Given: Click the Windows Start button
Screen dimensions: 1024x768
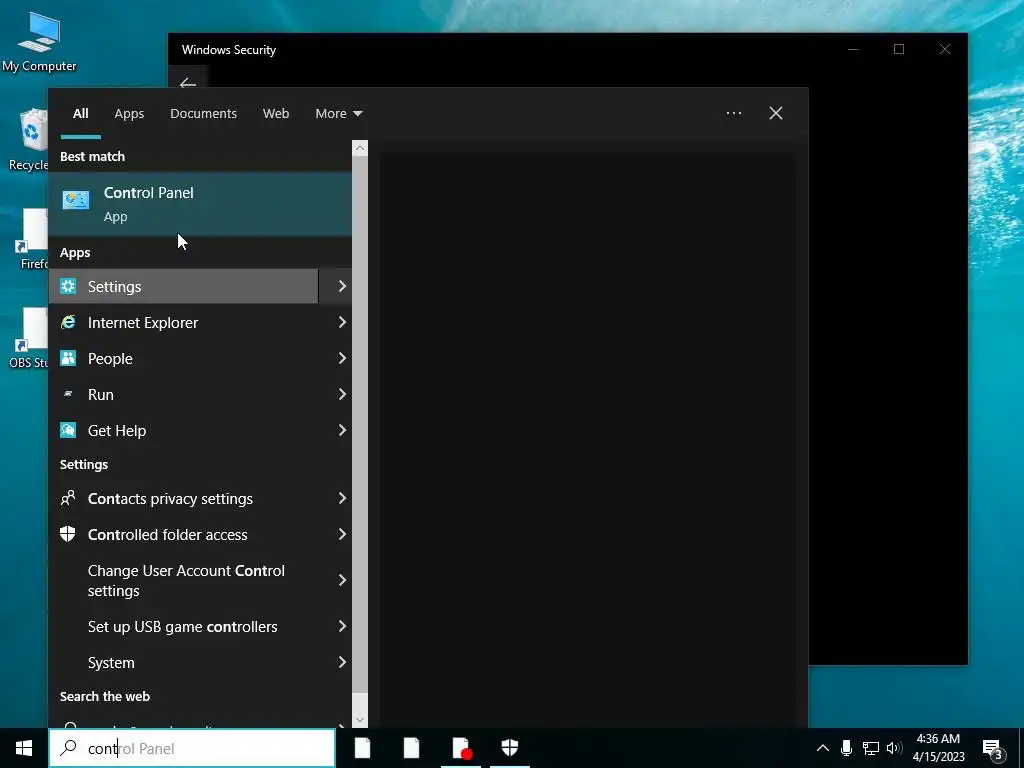Looking at the screenshot, I should 24,748.
